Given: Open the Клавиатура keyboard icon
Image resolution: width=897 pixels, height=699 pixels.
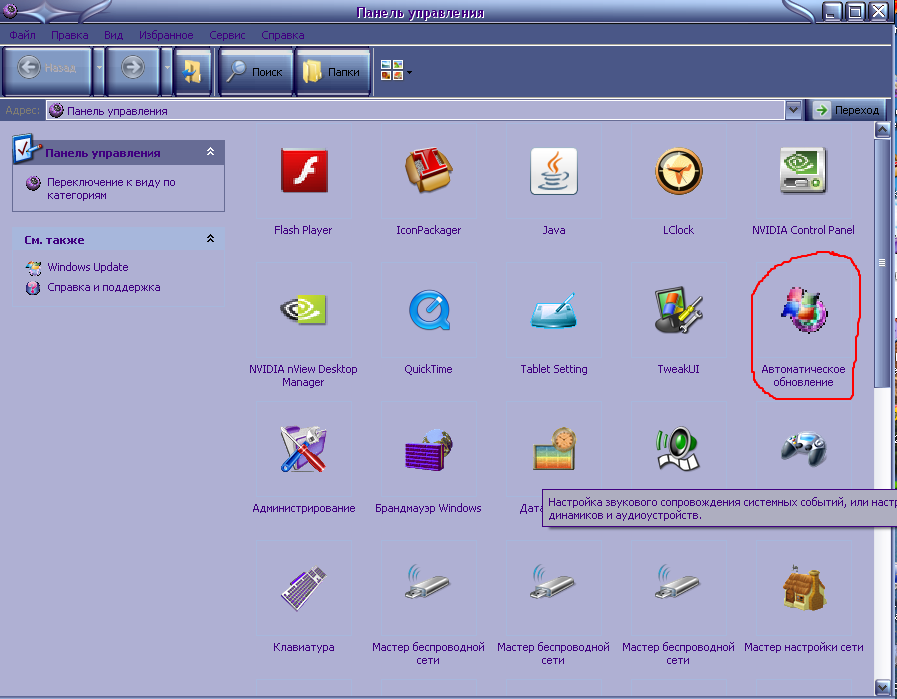Looking at the screenshot, I should (303, 589).
